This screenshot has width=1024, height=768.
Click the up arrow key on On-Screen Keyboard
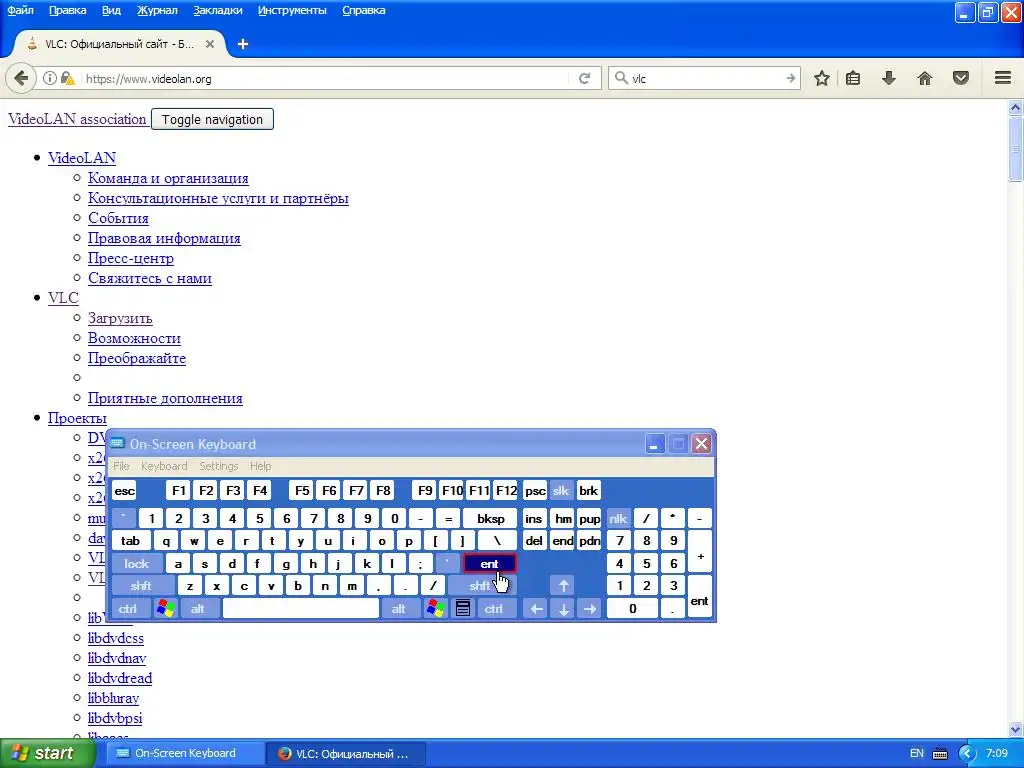coord(563,586)
